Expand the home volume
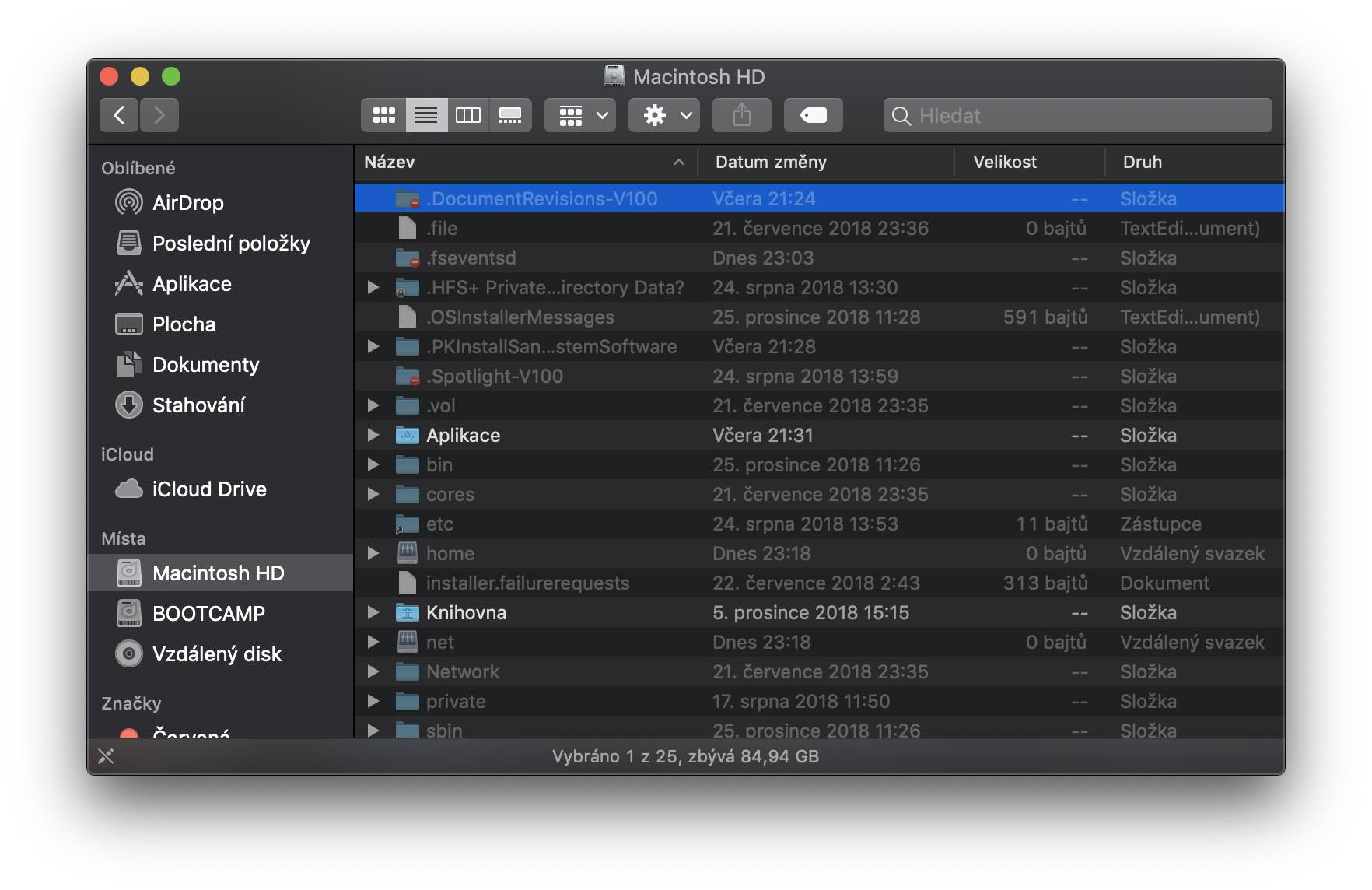Image resolution: width=1372 pixels, height=890 pixels. pos(373,554)
